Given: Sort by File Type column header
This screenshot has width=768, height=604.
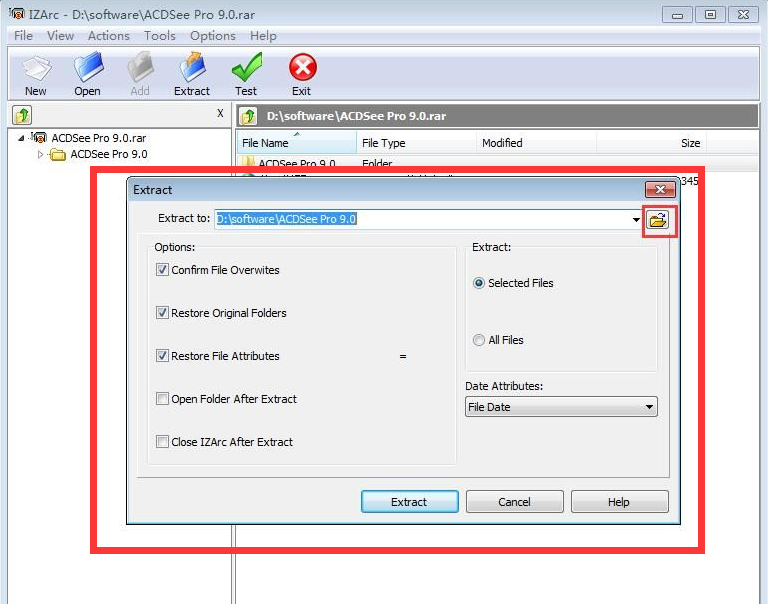Looking at the screenshot, I should (x=416, y=143).
